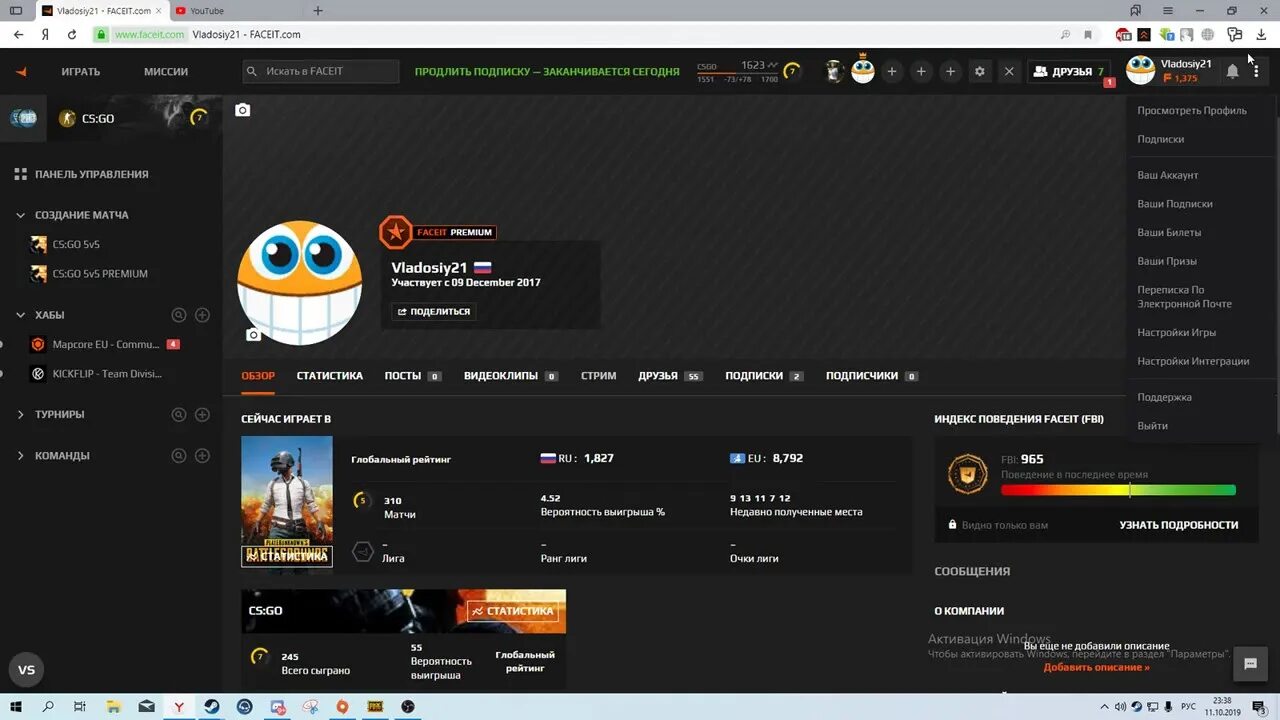Click the Миссии navigation link
Screen dimensions: 1280x720
(166, 72)
